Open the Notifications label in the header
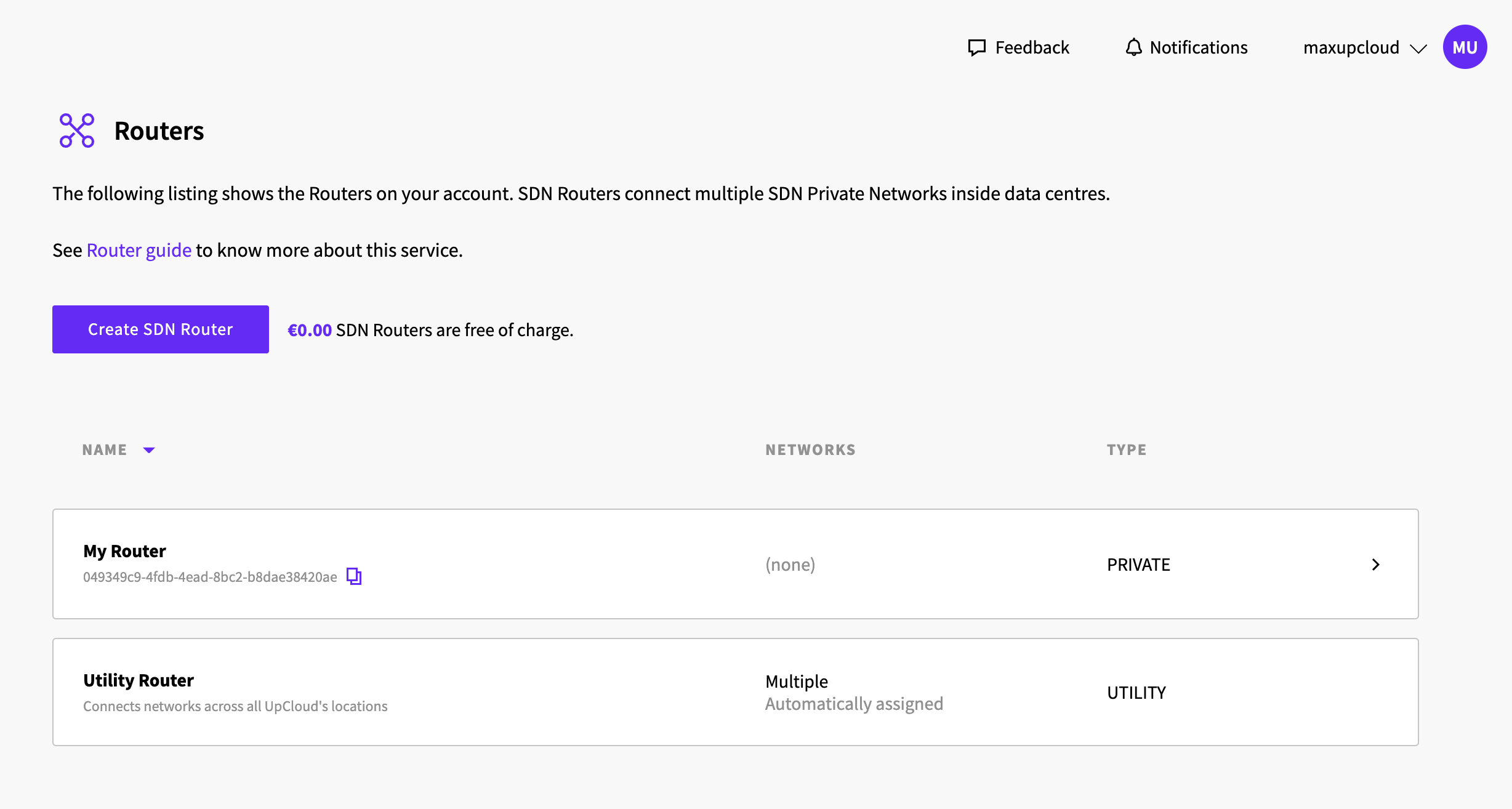 click(x=1199, y=47)
